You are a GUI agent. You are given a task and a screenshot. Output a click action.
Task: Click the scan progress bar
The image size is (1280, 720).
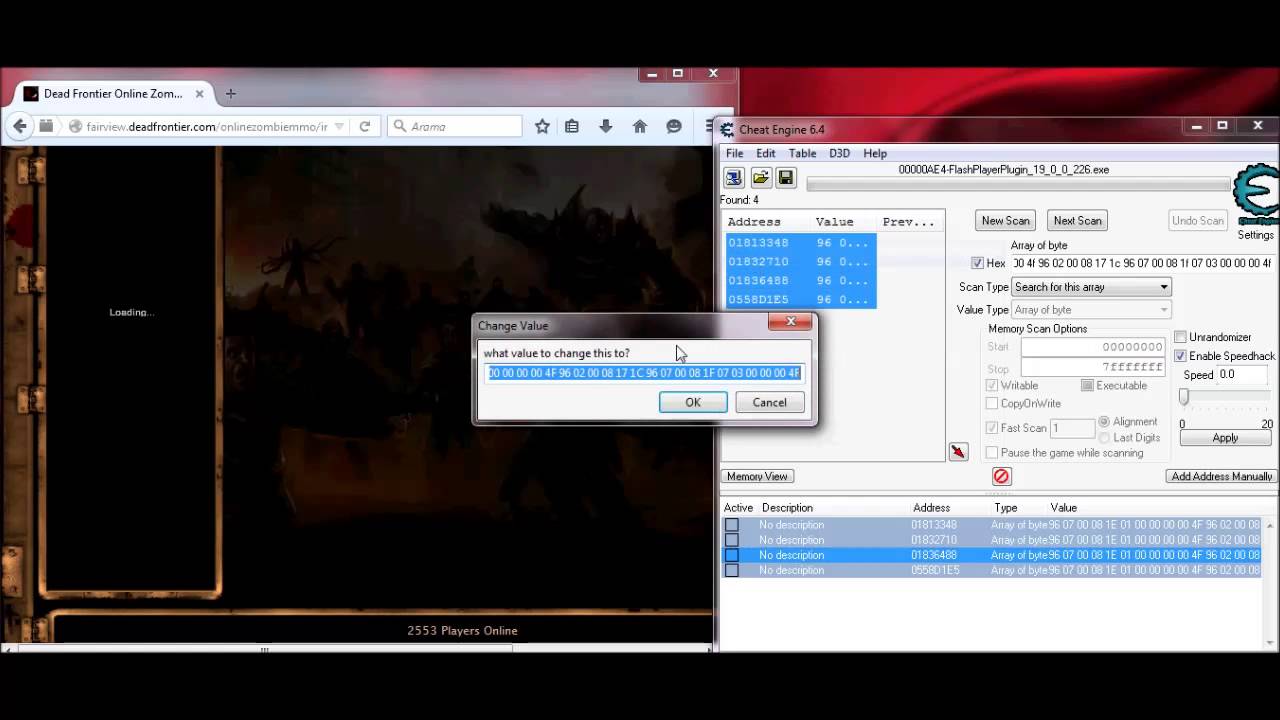1018,185
